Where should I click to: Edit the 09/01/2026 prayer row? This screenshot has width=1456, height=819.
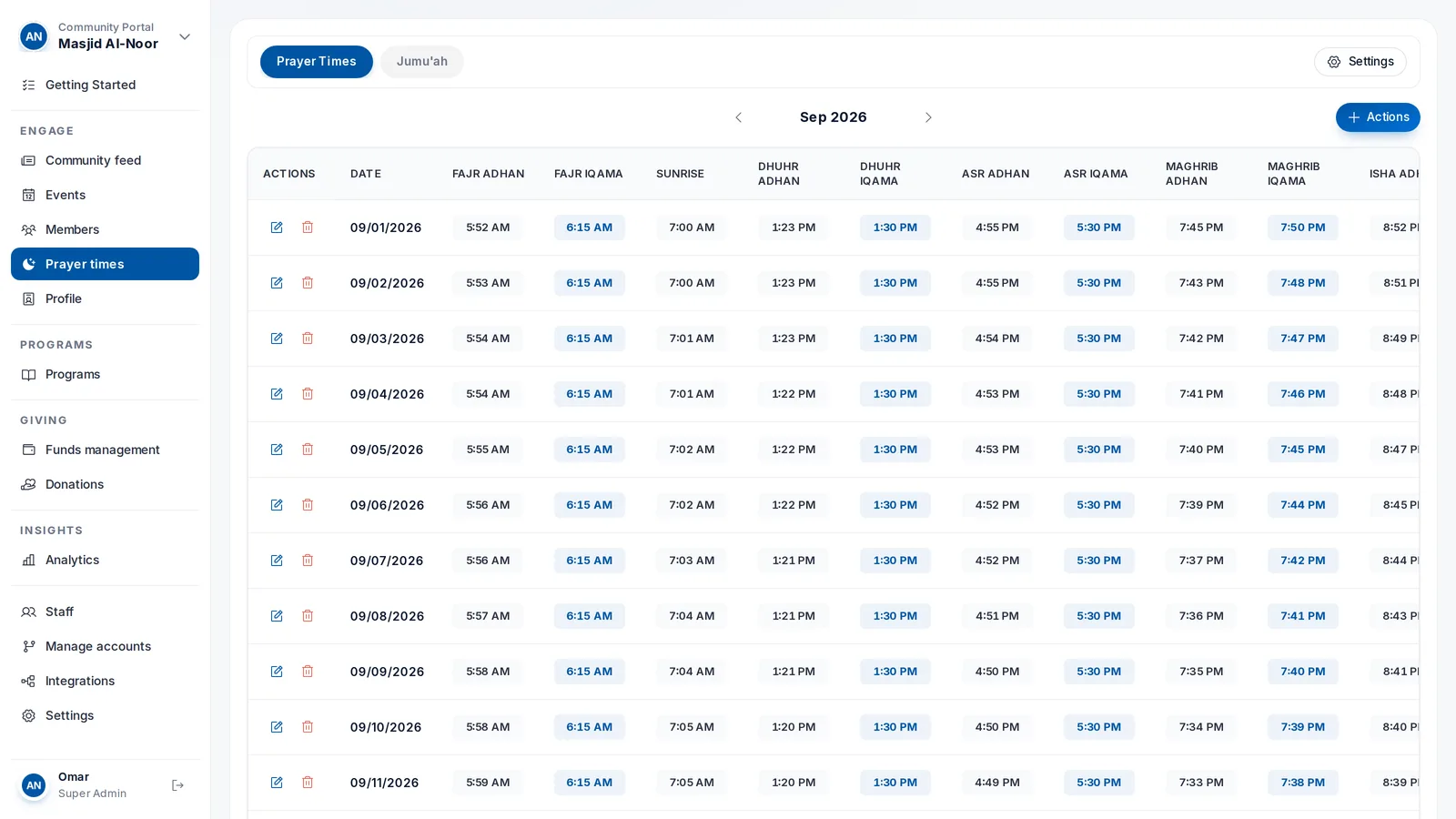(x=277, y=227)
